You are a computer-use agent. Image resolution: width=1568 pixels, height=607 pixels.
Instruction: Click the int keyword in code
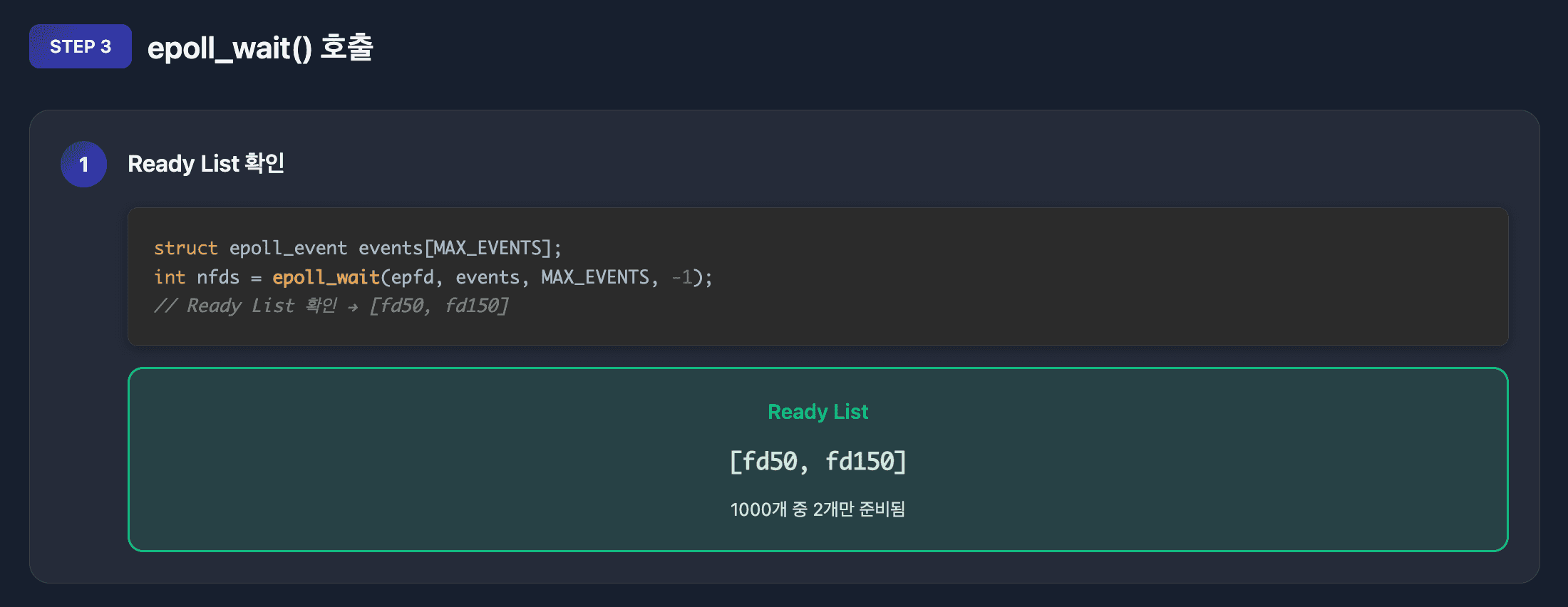[x=170, y=277]
